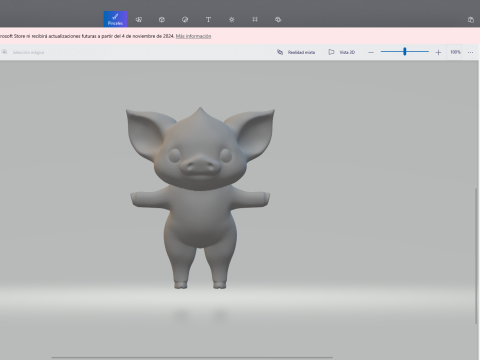Click the vertical scrollbar of canvas
The height and width of the screenshot is (360, 480).
pyautogui.click(x=476, y=255)
